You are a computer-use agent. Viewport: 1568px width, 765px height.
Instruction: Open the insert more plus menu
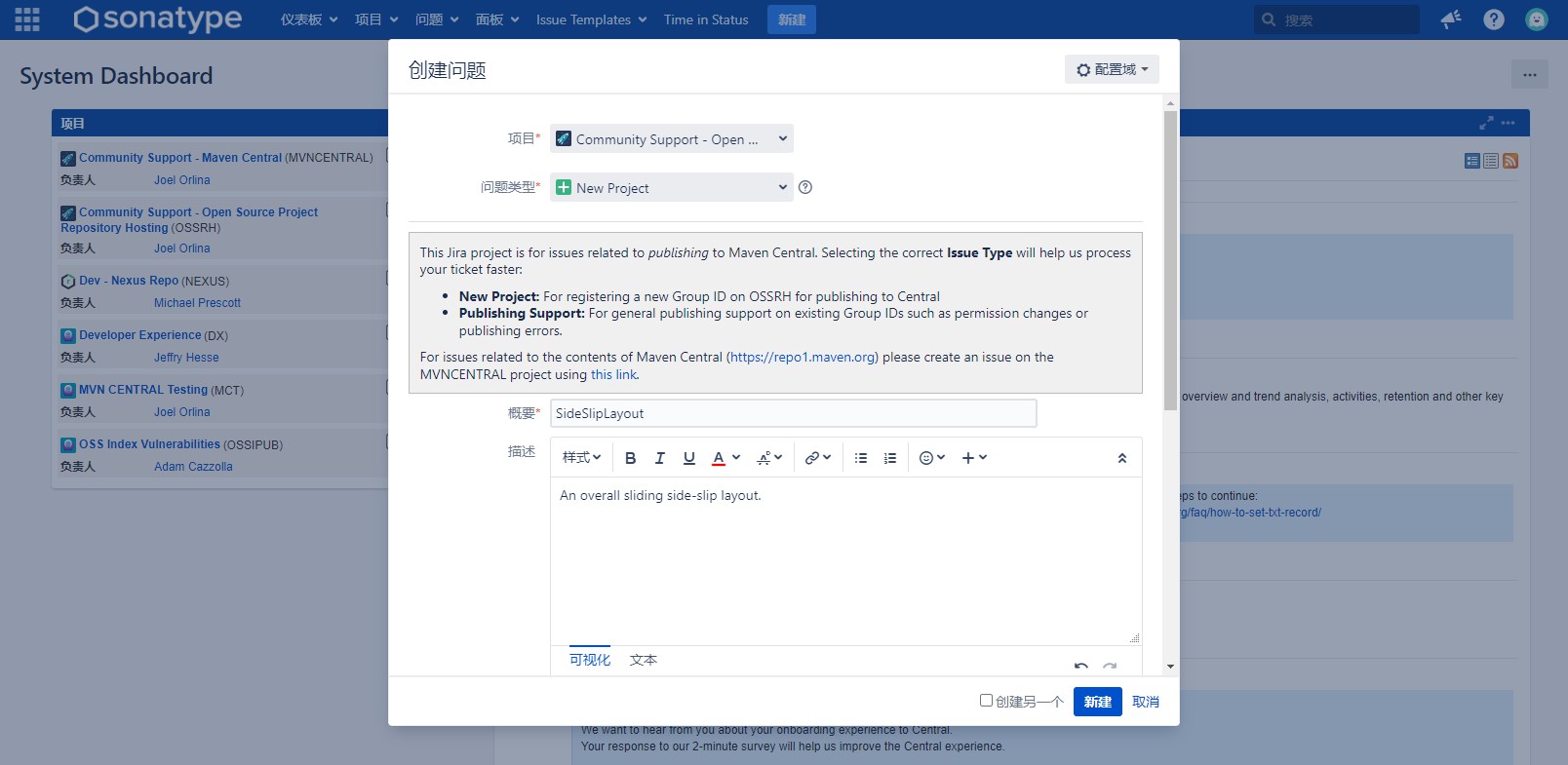[x=974, y=458]
